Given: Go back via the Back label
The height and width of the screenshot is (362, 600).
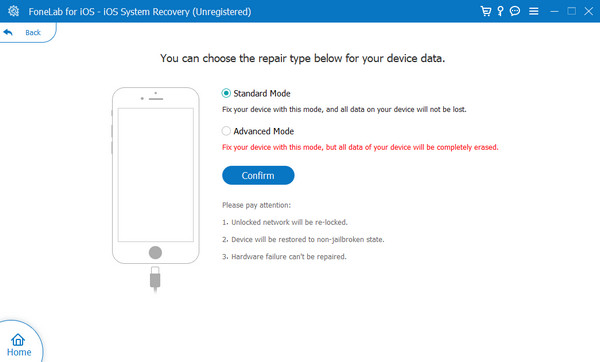Looking at the screenshot, I should [33, 33].
